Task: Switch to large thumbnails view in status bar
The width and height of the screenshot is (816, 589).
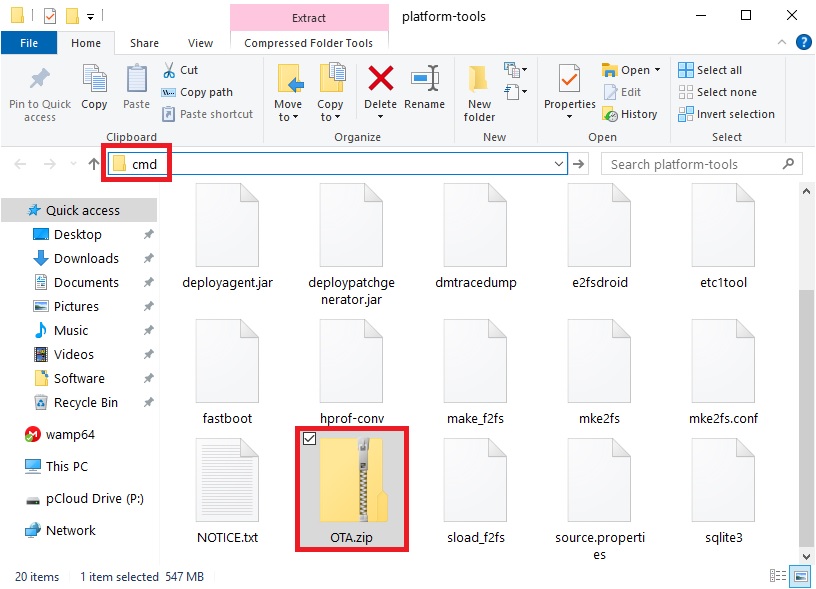Action: [x=799, y=576]
